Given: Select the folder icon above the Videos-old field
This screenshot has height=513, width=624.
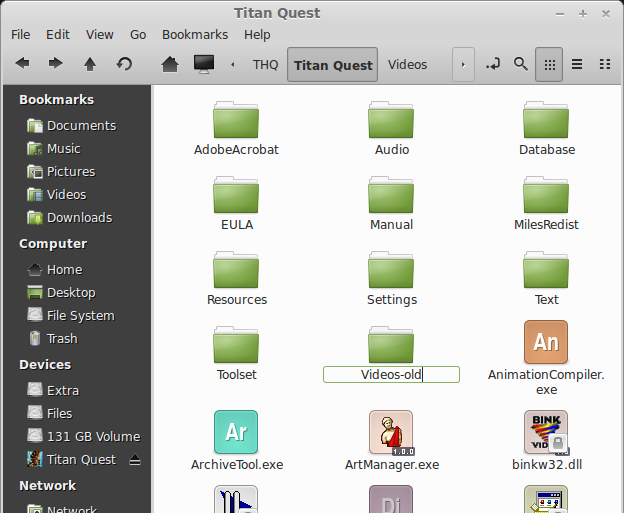Looking at the screenshot, I should [x=391, y=345].
